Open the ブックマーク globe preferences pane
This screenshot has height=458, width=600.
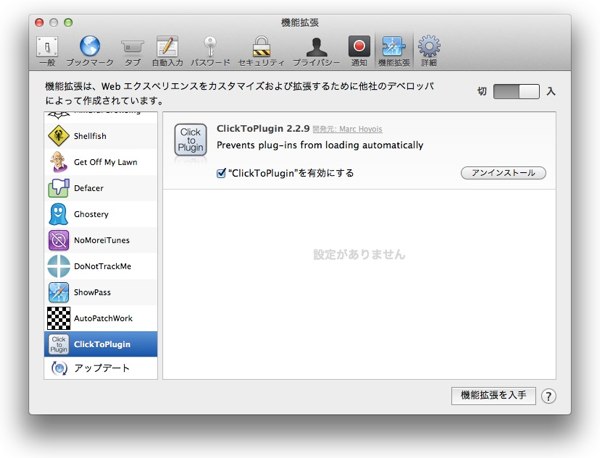[x=90, y=51]
